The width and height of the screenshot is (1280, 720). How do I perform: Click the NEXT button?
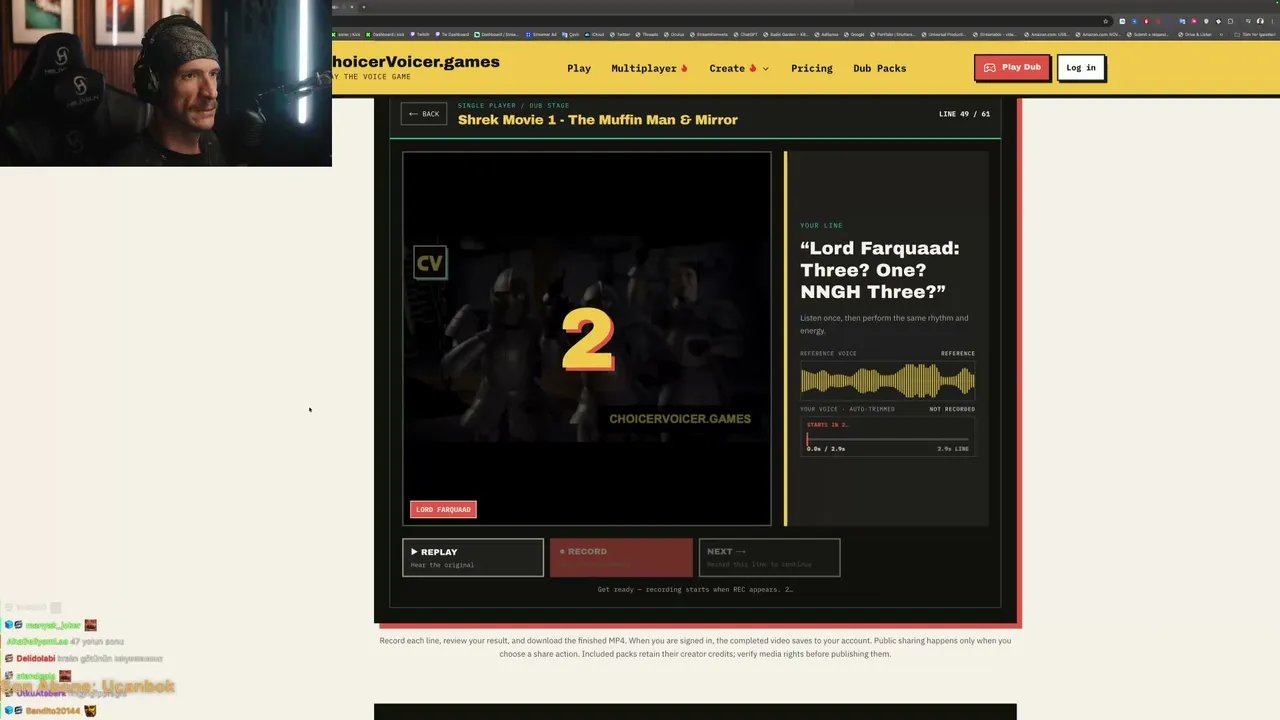tap(769, 557)
